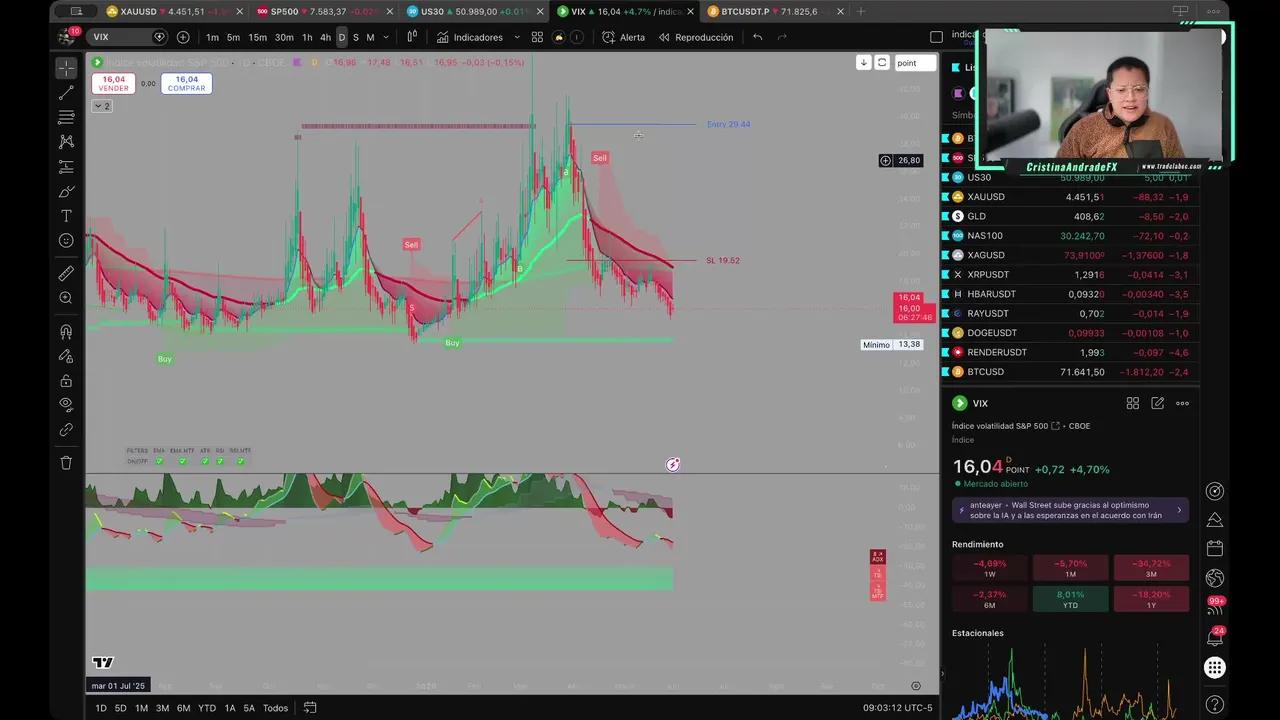Open the Indicadores panel
The height and width of the screenshot is (720, 1280).
(470, 37)
